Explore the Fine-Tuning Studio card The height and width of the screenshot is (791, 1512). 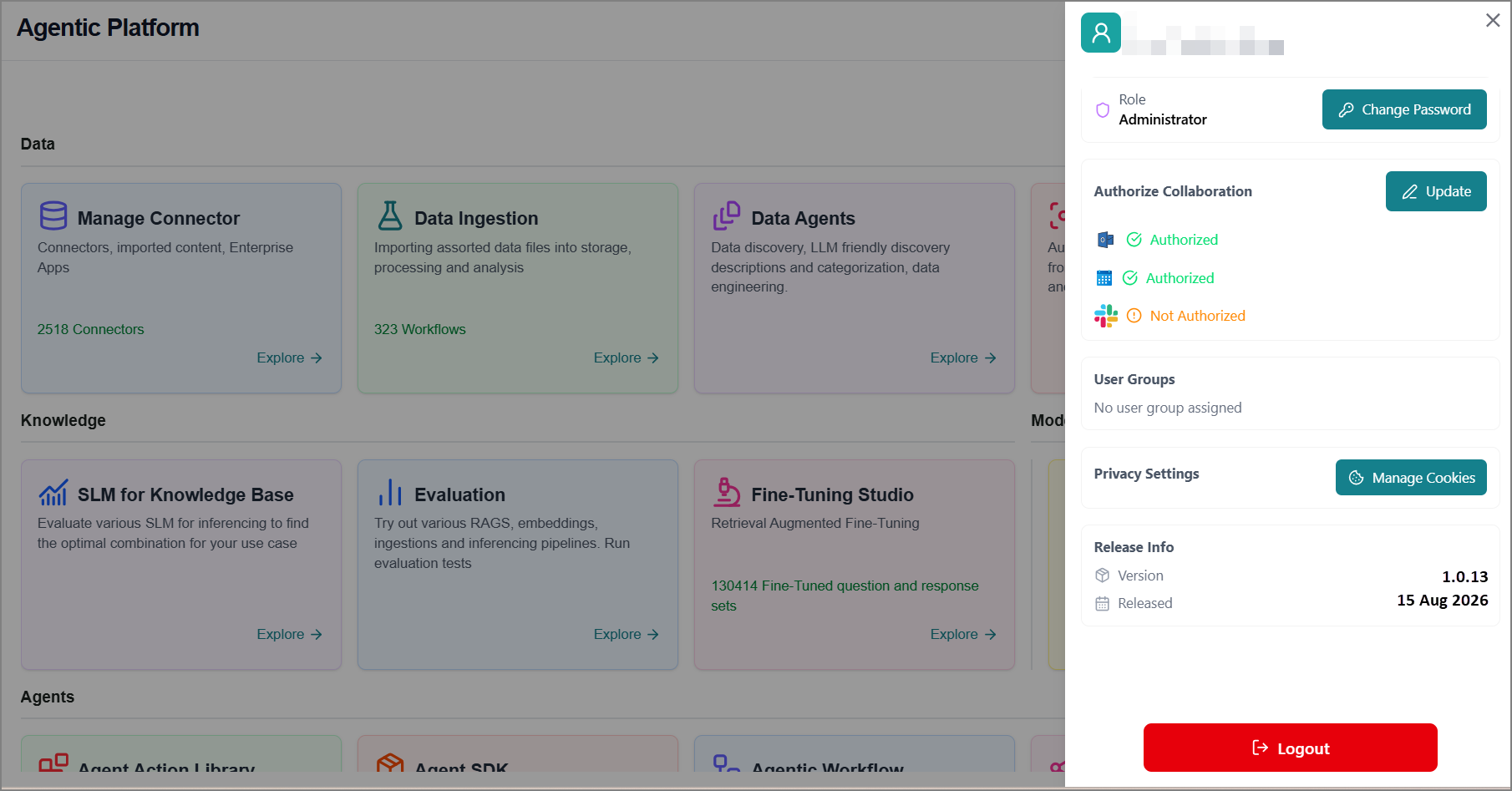[x=963, y=634]
